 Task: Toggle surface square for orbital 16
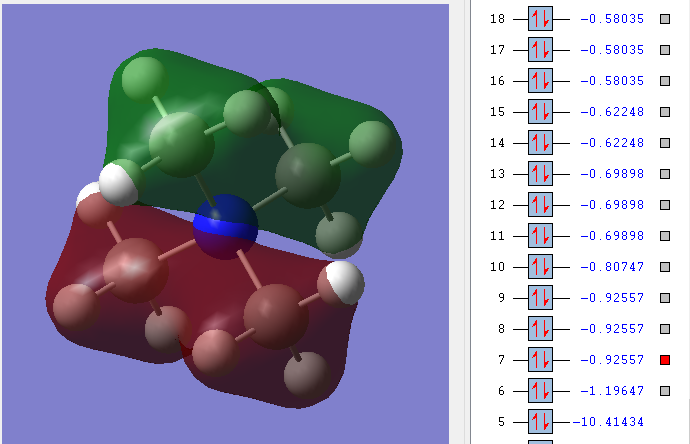(665, 81)
